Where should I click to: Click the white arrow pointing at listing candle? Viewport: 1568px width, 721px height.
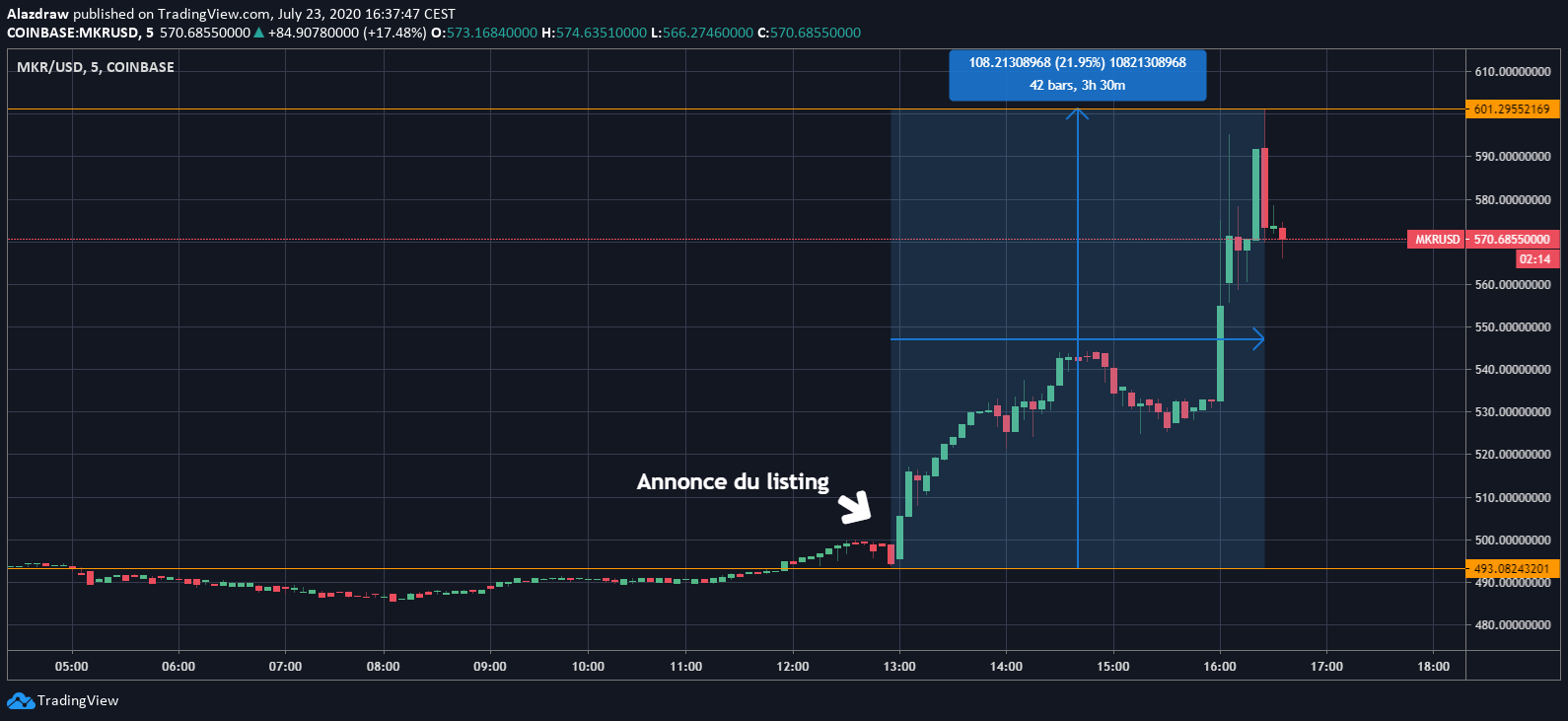click(854, 507)
